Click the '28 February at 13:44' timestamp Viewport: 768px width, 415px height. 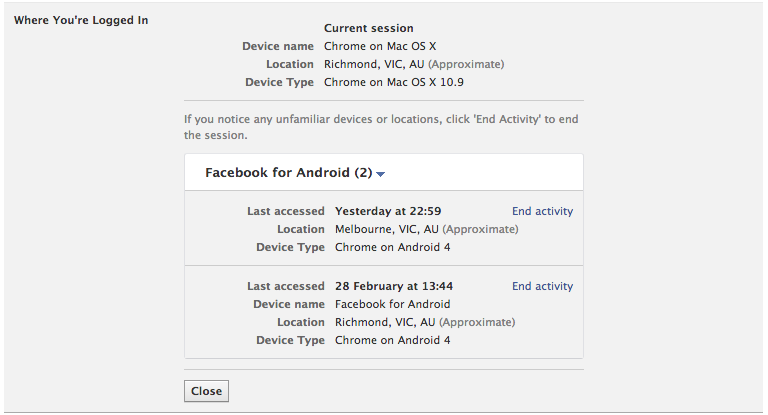tap(394, 286)
